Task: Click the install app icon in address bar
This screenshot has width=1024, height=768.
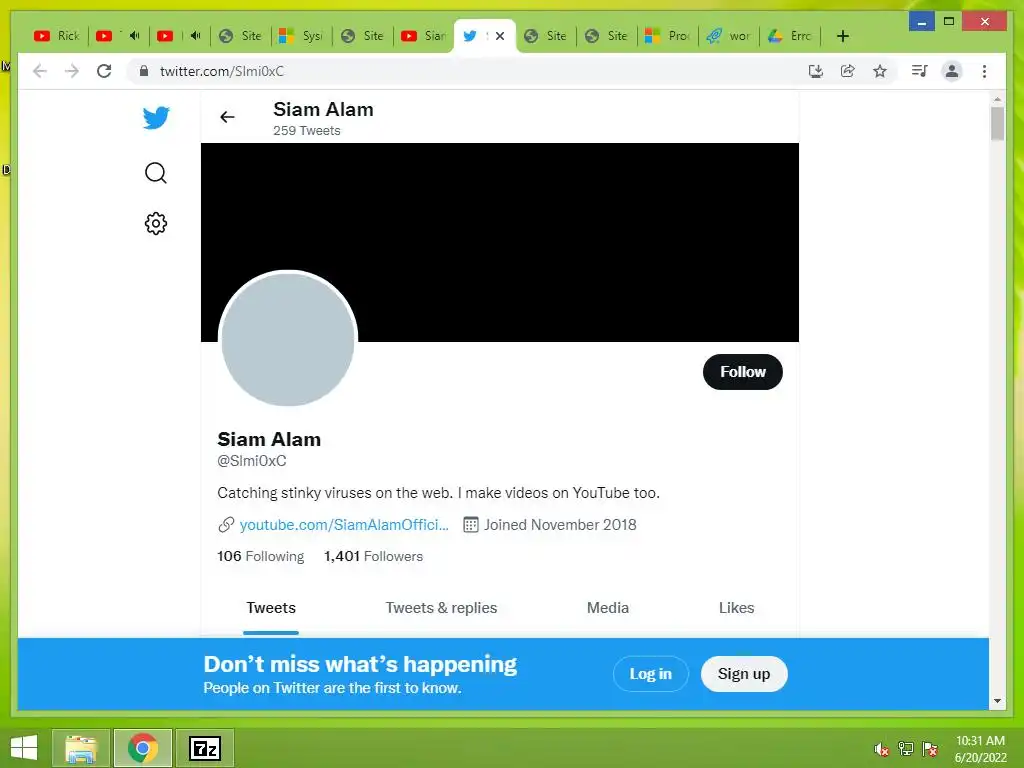Action: [x=816, y=71]
